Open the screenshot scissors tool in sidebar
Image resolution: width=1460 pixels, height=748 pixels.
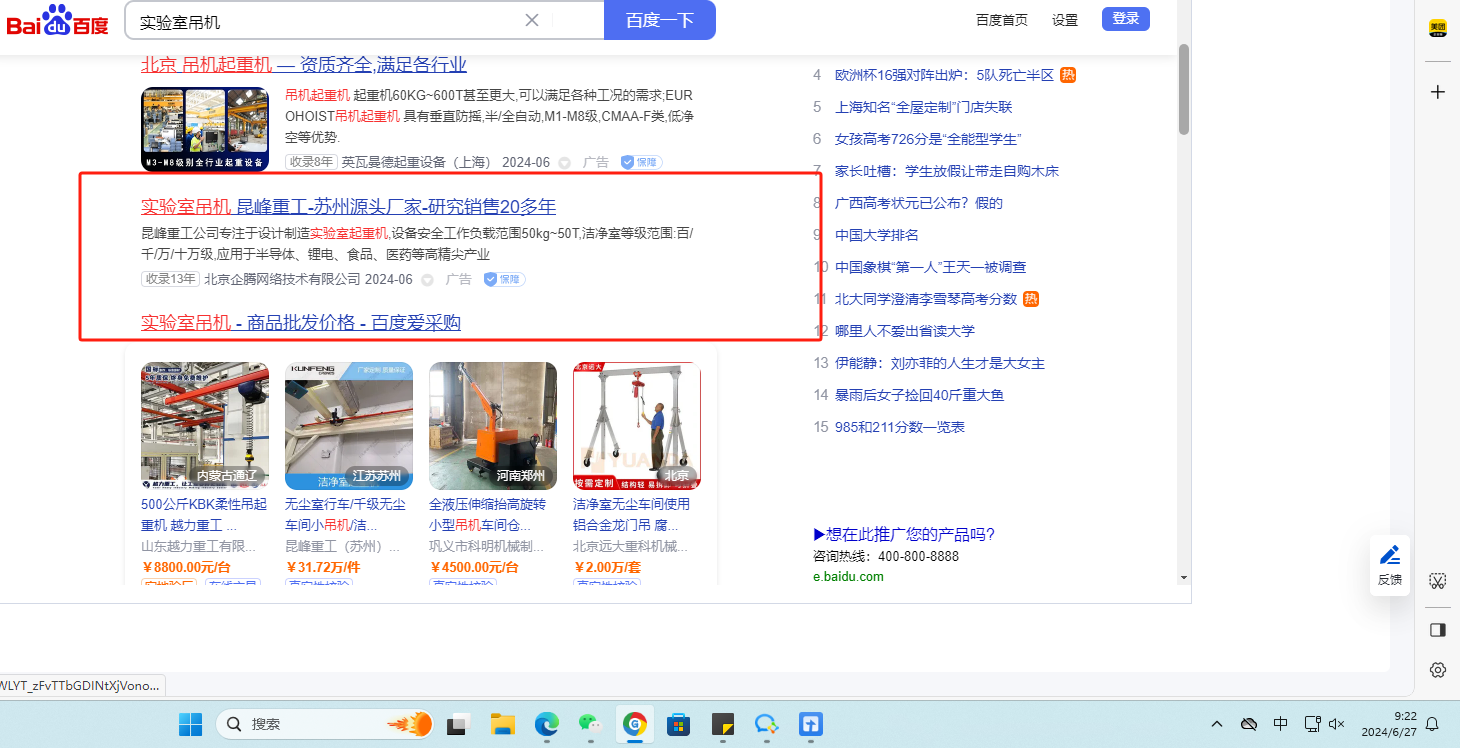point(1438,581)
